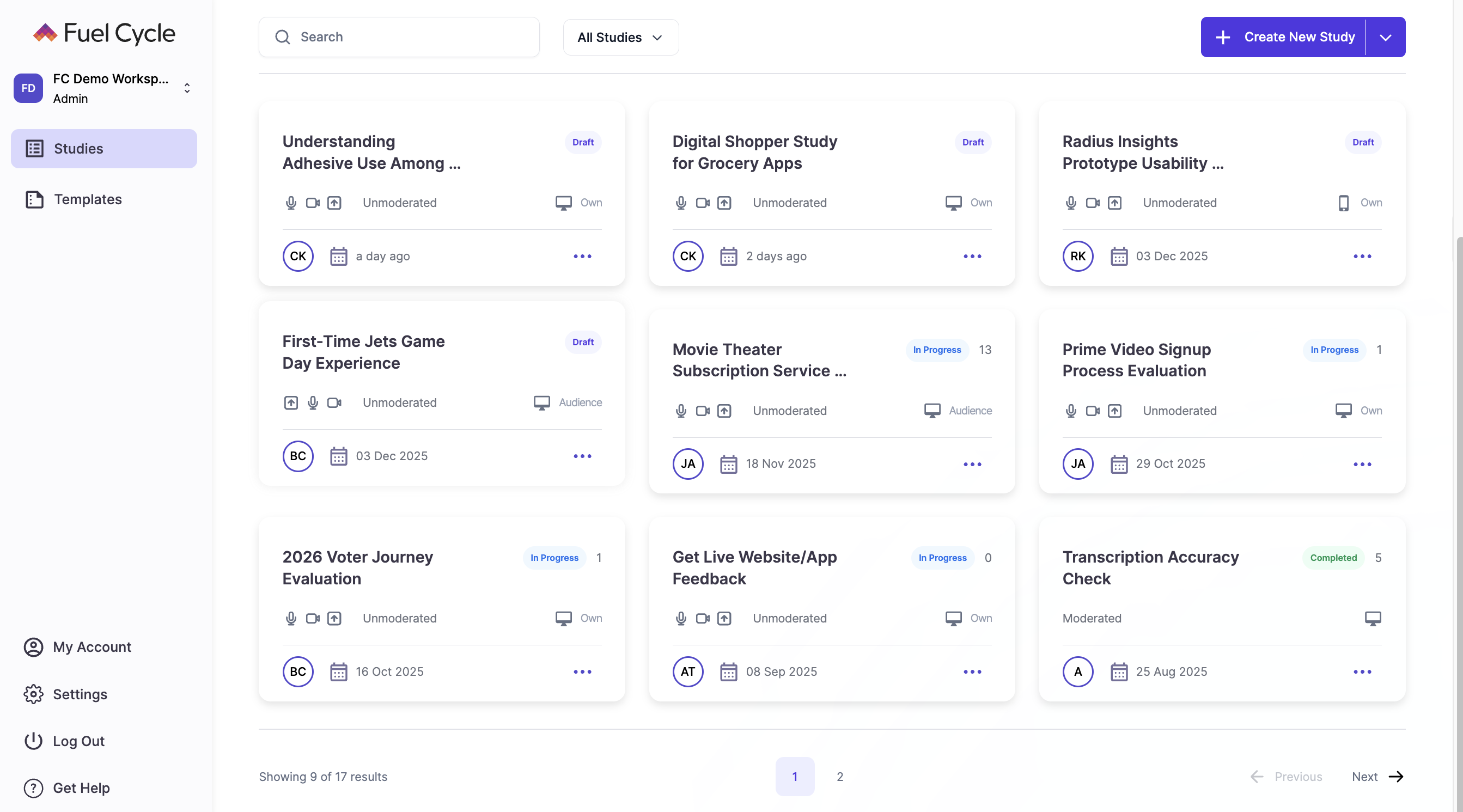Click the microphone icon on Movie Theater card
This screenshot has height=812, width=1463.
(680, 411)
